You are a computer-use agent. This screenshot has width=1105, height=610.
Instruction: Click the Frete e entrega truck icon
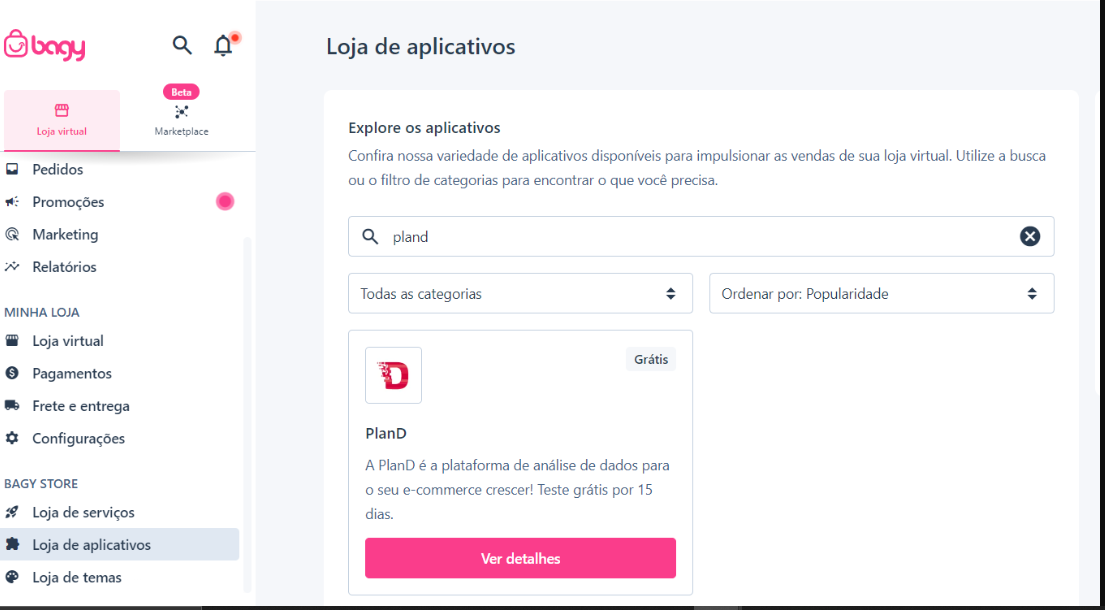tap(12, 406)
